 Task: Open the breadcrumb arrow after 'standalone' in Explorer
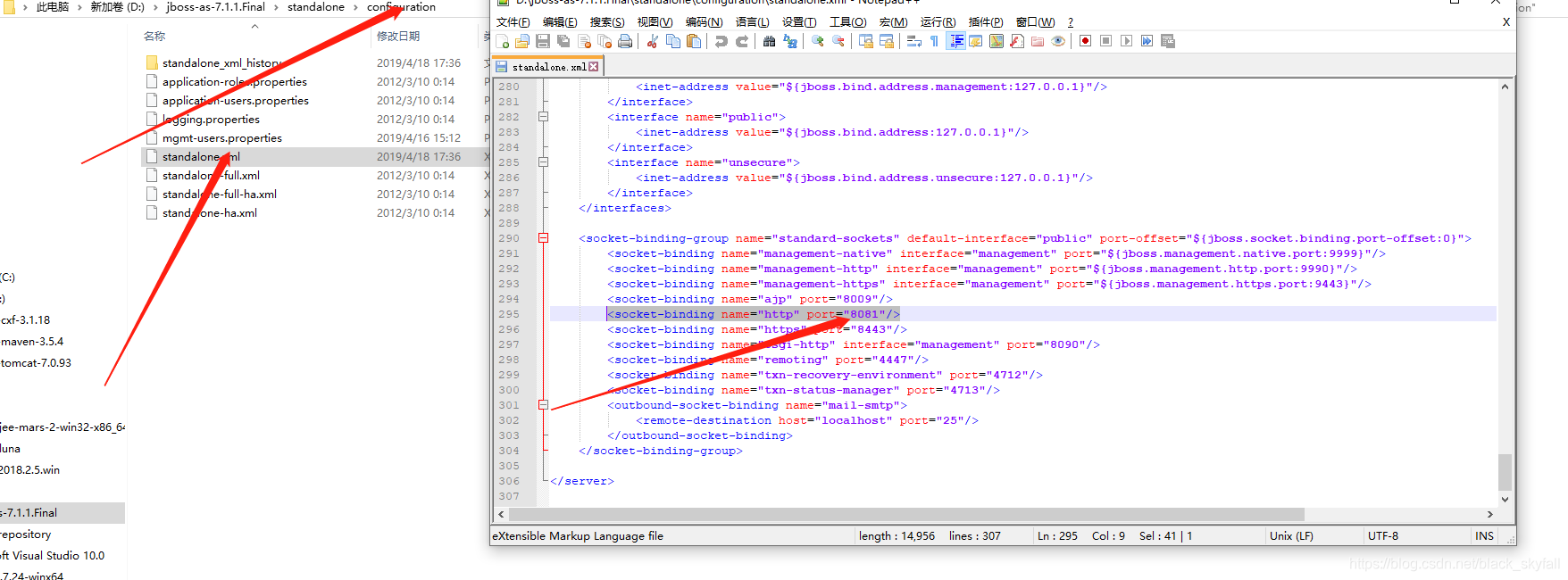click(355, 7)
